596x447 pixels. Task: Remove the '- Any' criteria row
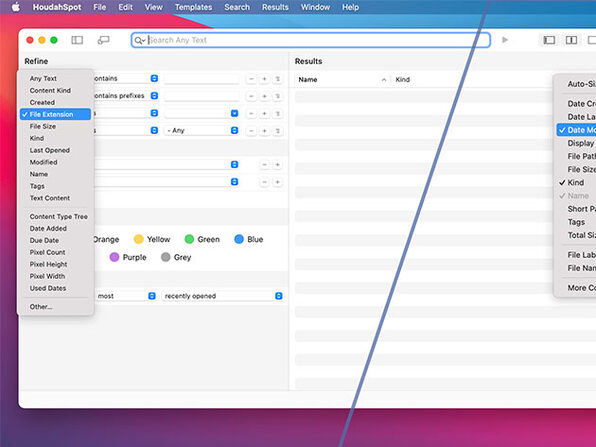[251, 131]
